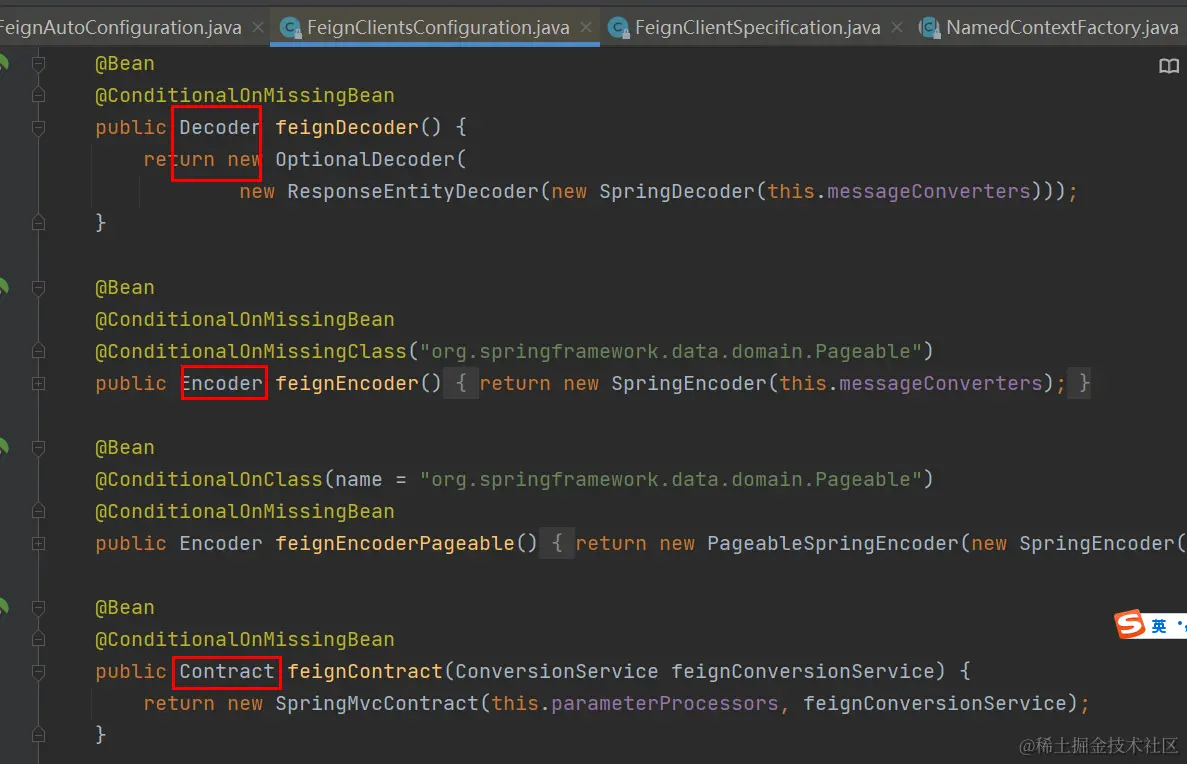Click the bean gutter icon beside feignEncoder's @Bean
Viewport: 1187px width, 764px height.
(x=4, y=288)
